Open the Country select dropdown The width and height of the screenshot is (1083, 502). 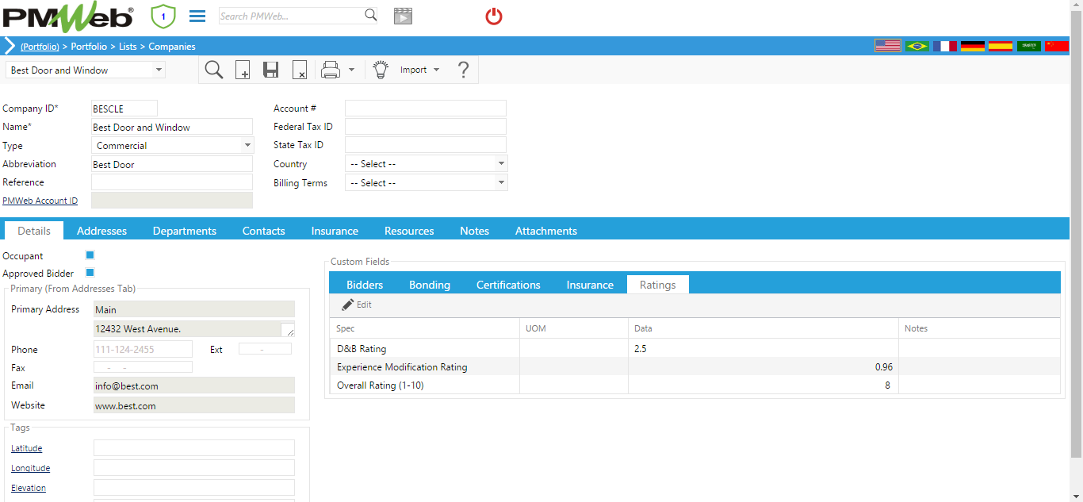coord(426,164)
